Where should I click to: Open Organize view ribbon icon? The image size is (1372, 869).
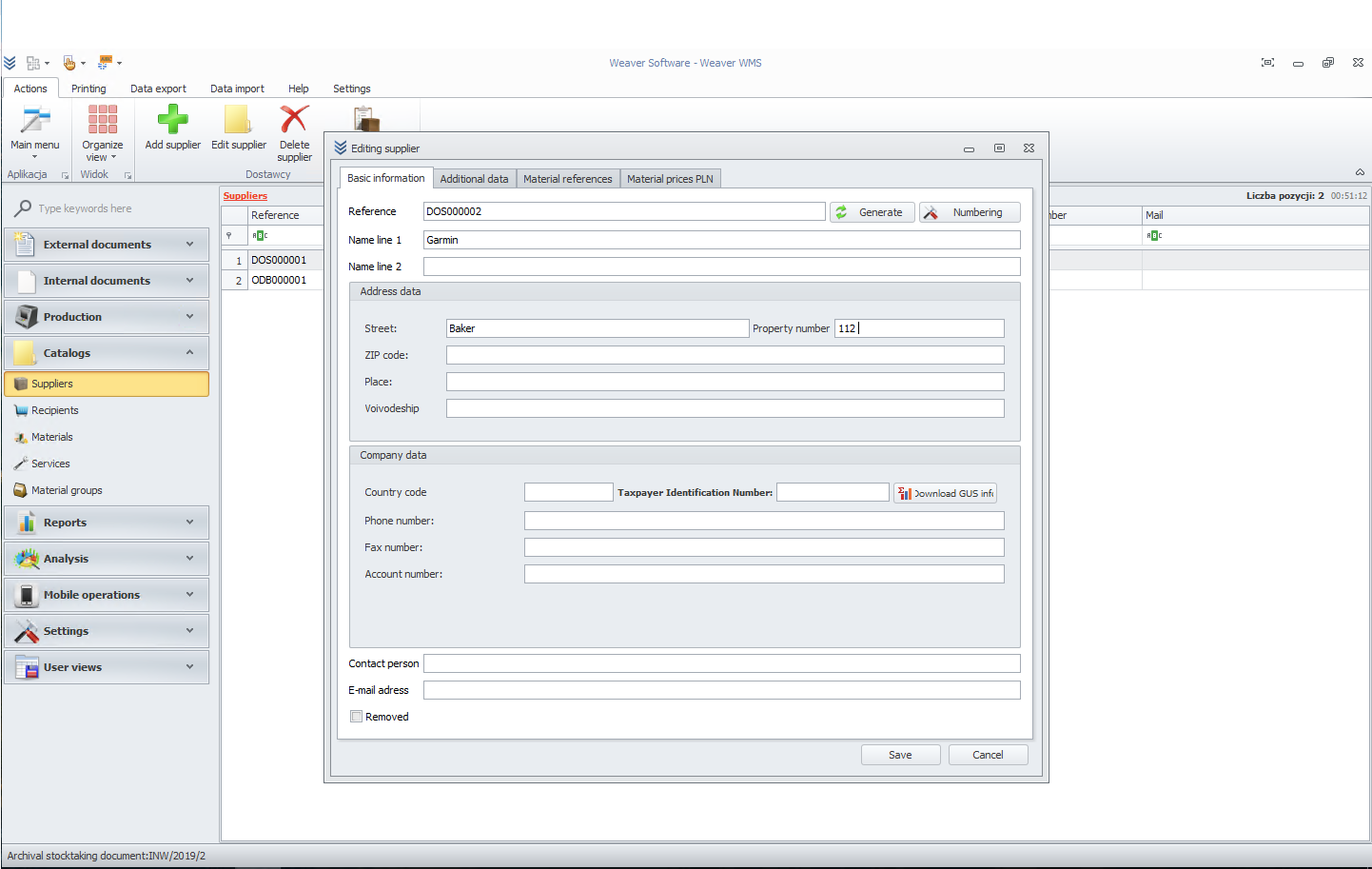coord(103,132)
